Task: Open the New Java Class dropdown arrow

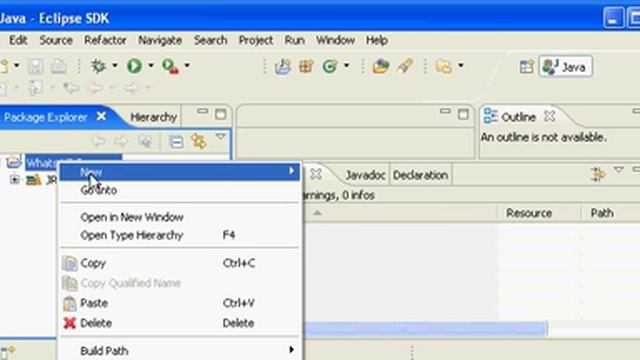Action: (347, 65)
